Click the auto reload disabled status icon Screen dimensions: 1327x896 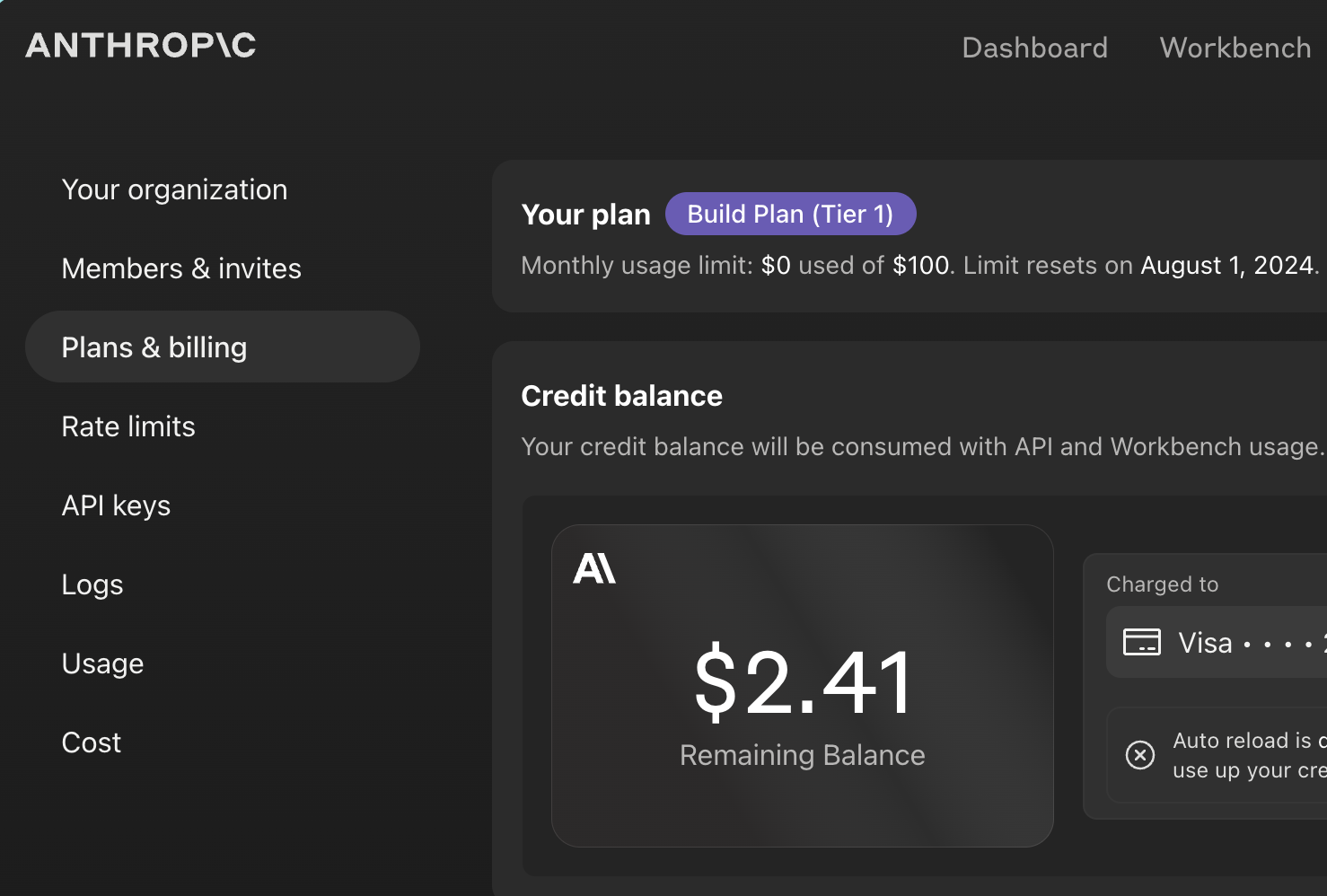pyautogui.click(x=1140, y=755)
